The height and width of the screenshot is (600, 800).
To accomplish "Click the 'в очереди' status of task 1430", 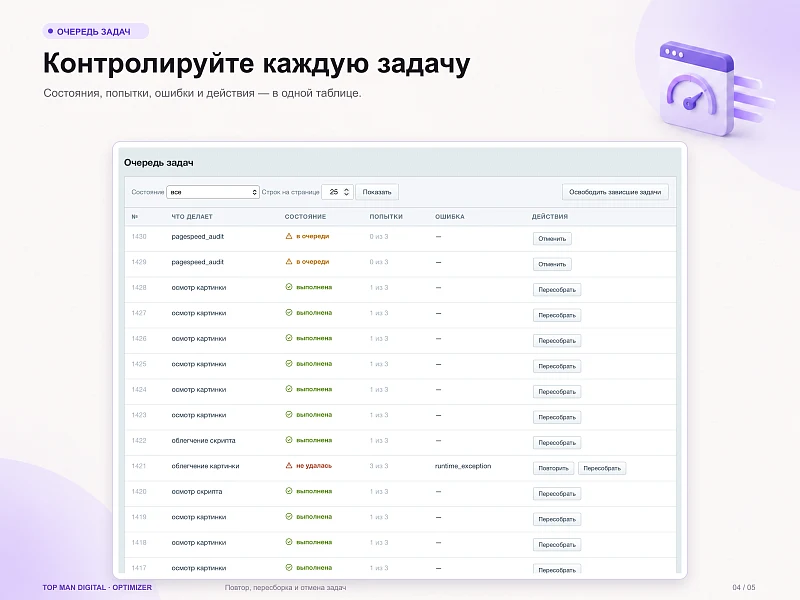I will (x=312, y=236).
